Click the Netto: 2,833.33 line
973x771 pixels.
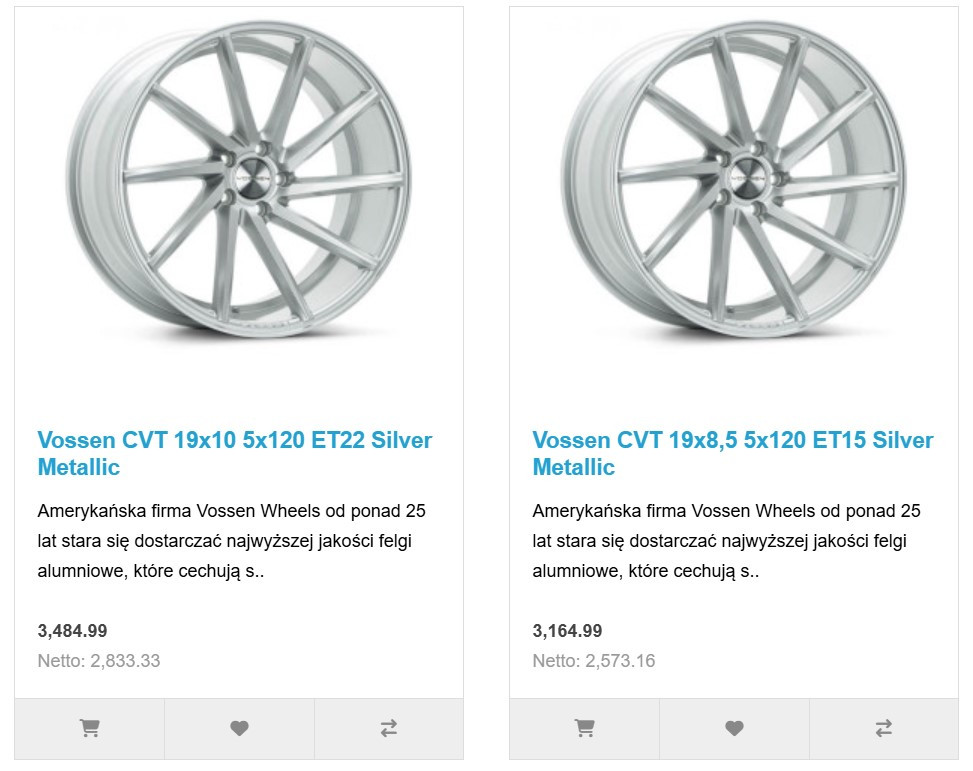click(x=99, y=661)
